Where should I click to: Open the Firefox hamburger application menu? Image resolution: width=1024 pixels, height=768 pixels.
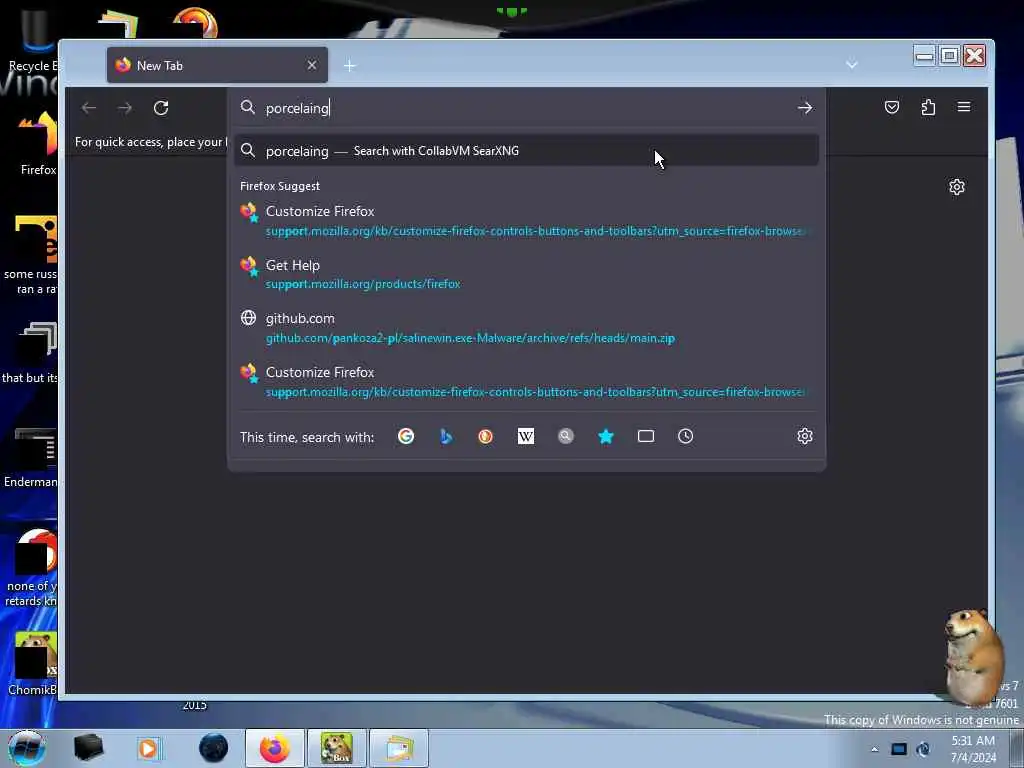click(964, 107)
